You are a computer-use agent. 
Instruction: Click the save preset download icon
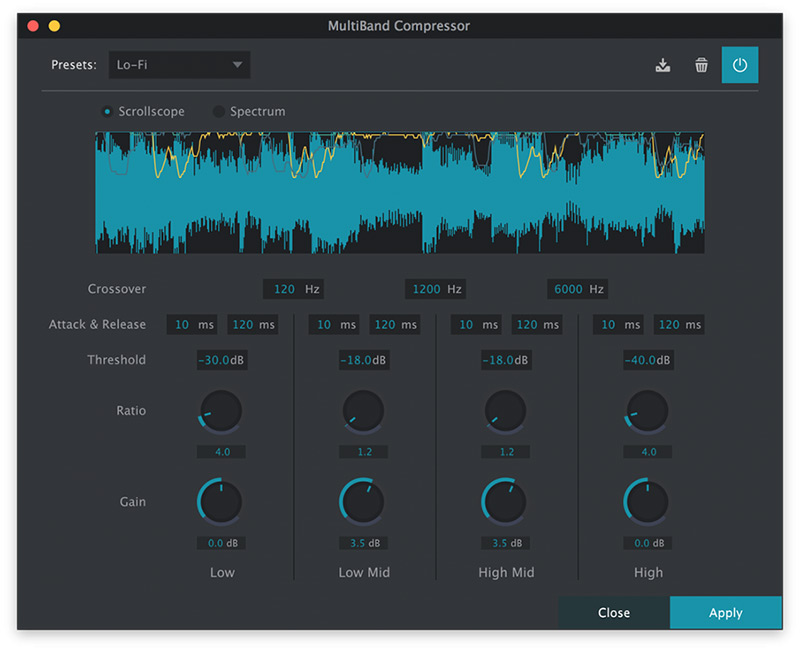pos(662,66)
